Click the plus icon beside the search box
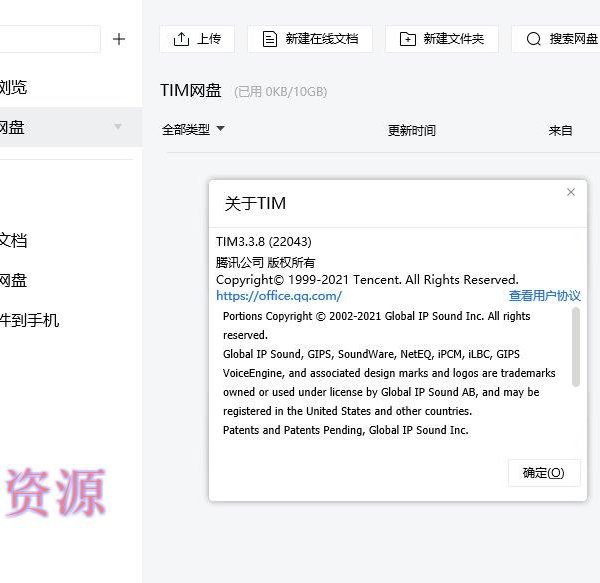This screenshot has height=583, width=600. tap(119, 39)
